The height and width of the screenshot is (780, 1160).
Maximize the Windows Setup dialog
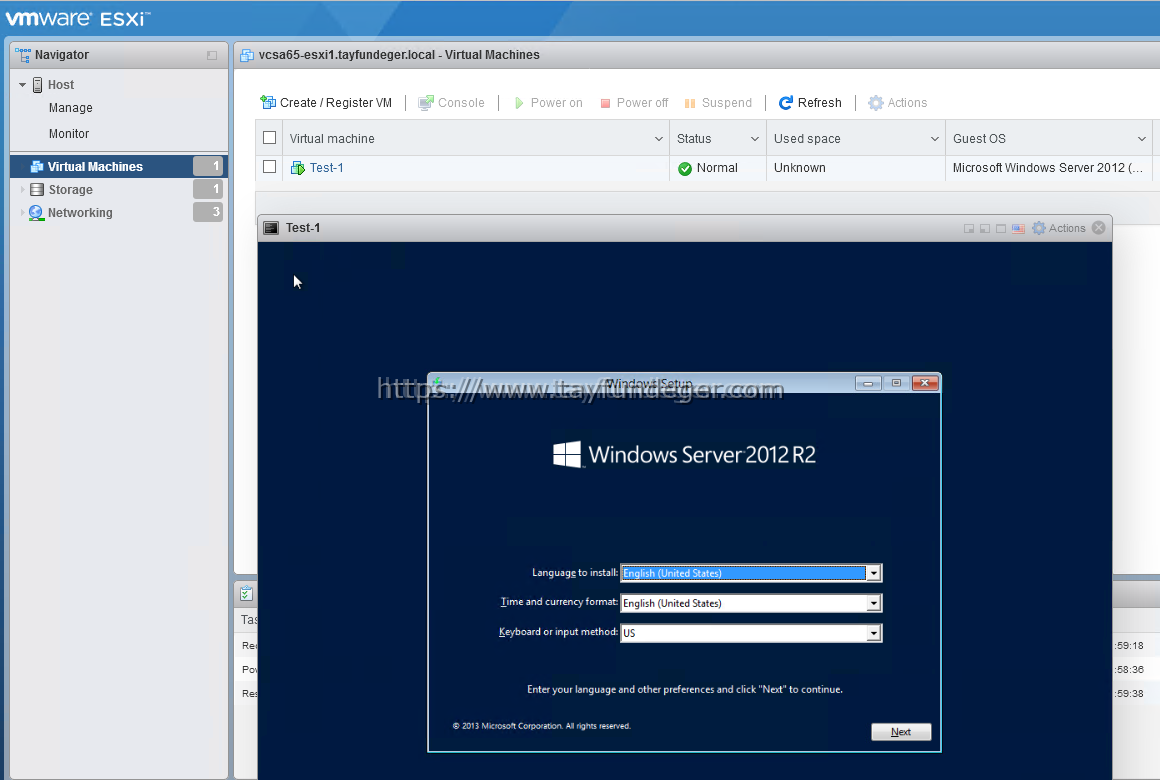click(x=896, y=383)
